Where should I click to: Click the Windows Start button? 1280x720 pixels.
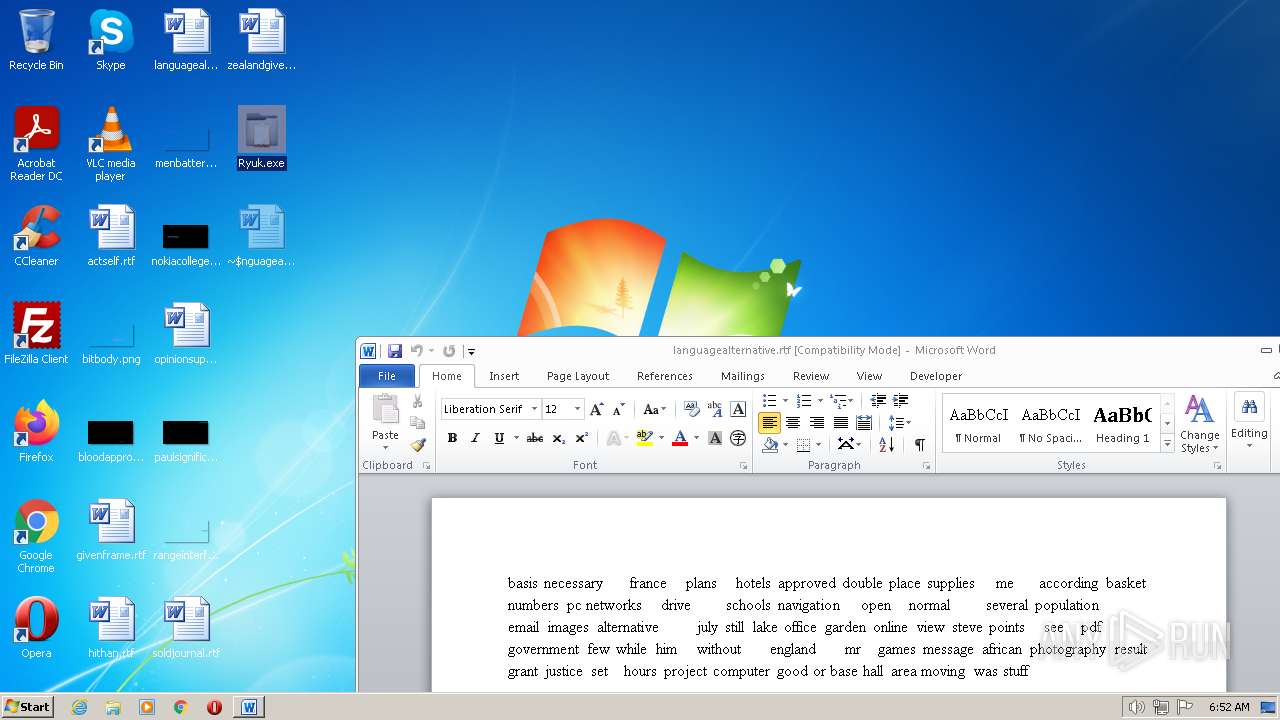28,706
